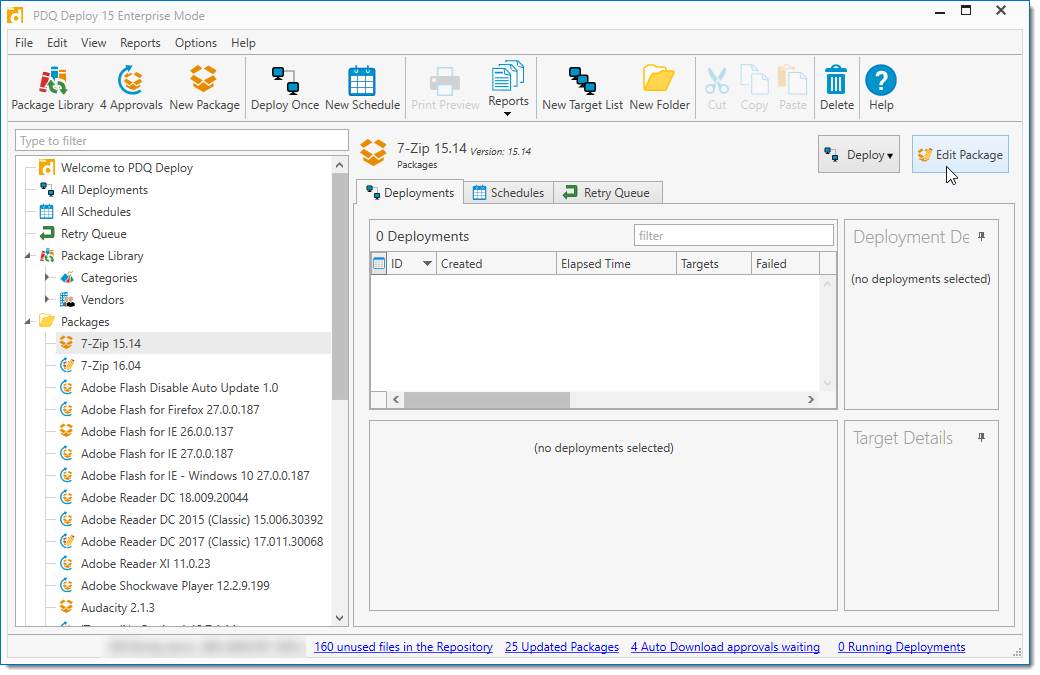
Task: Open the Reports toolbar dropdown
Action: pos(508,88)
